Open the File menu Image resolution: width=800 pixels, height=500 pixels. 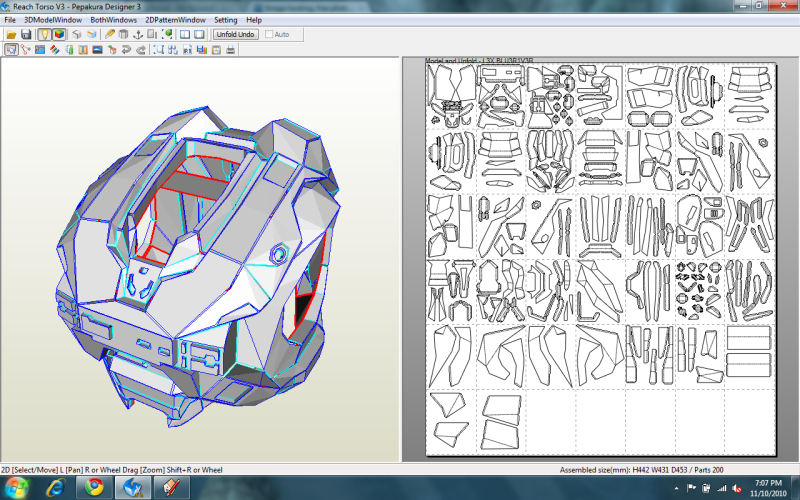click(10, 20)
